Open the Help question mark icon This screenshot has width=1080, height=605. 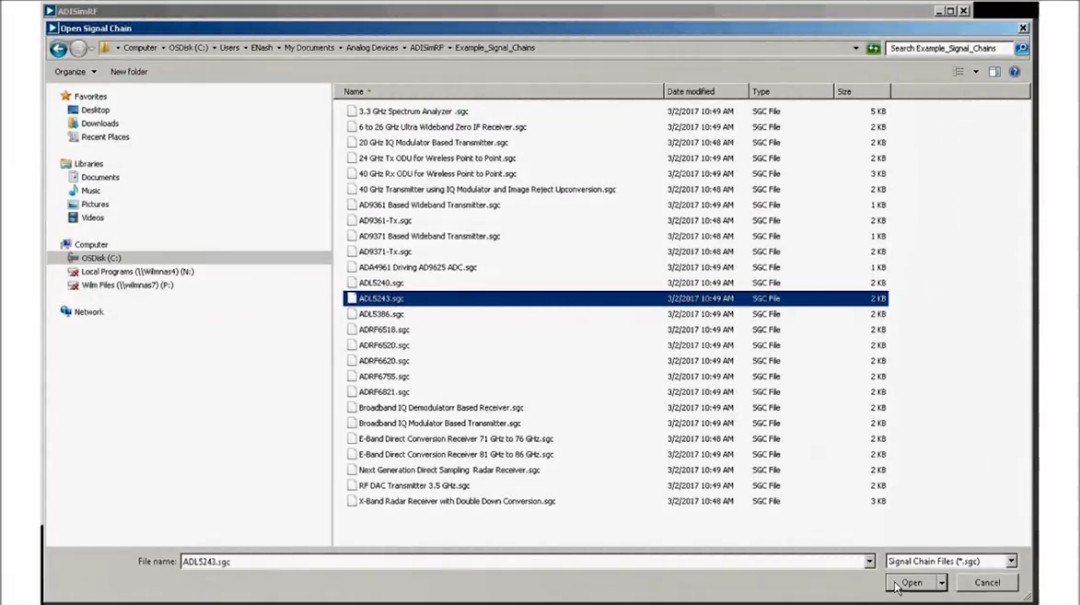pyautogui.click(x=1015, y=72)
